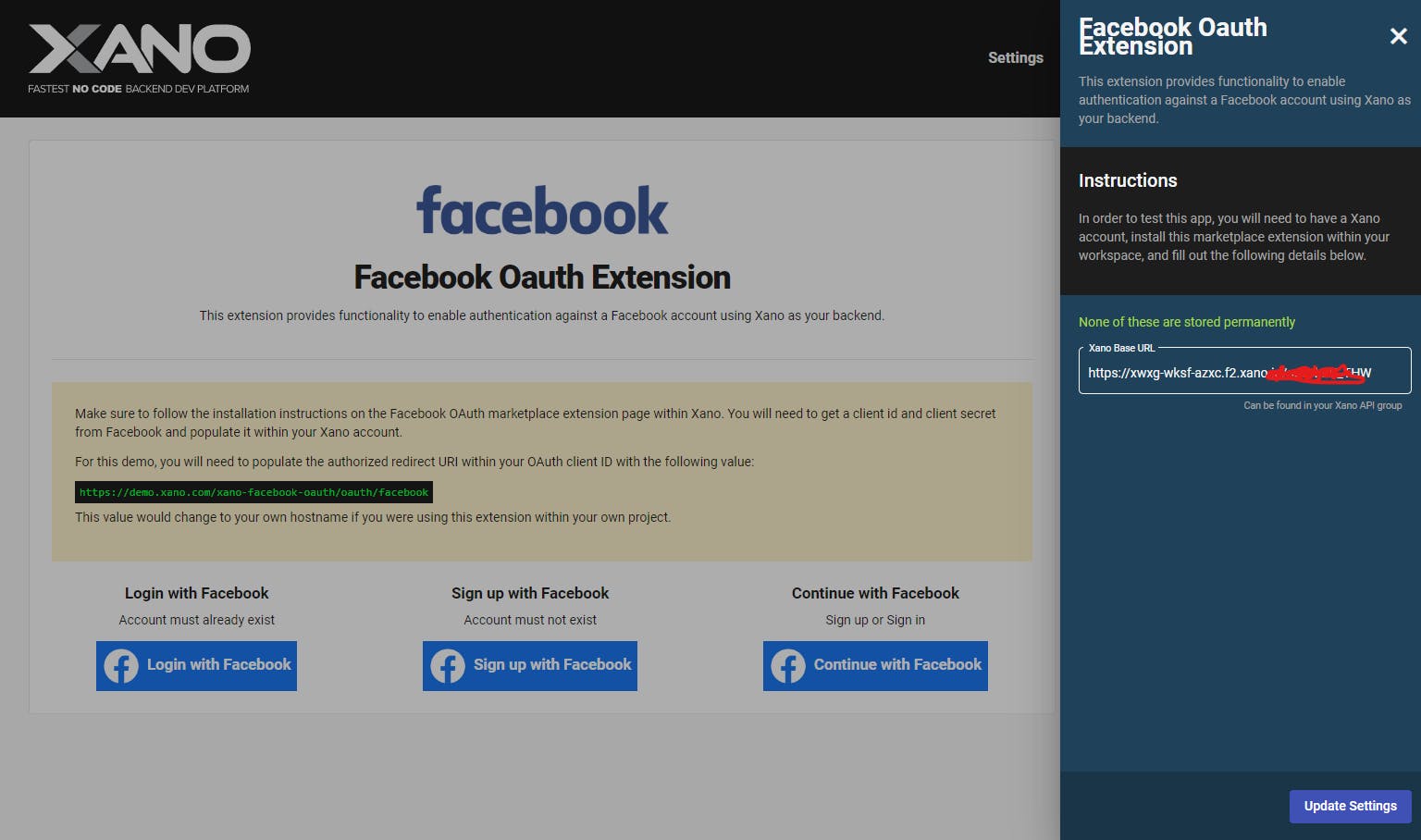
Task: Click the 'Account must not exist' text
Action: point(530,620)
